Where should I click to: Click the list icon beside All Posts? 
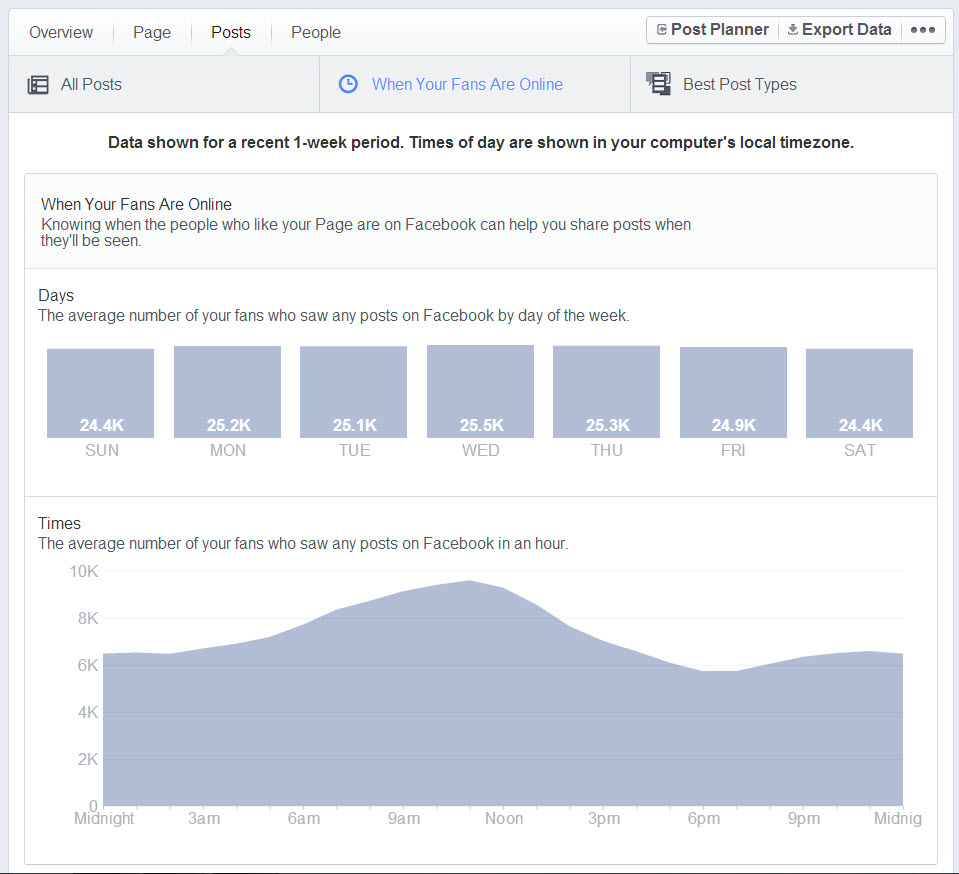click(x=38, y=84)
